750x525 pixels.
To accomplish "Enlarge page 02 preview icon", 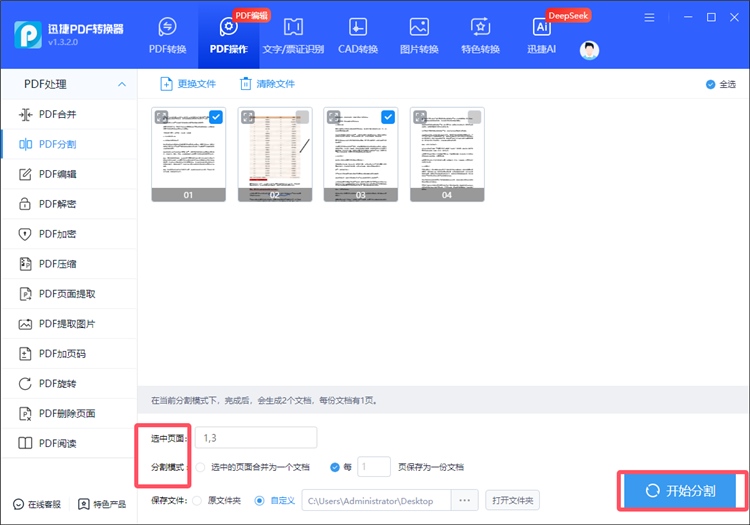I will [x=248, y=117].
